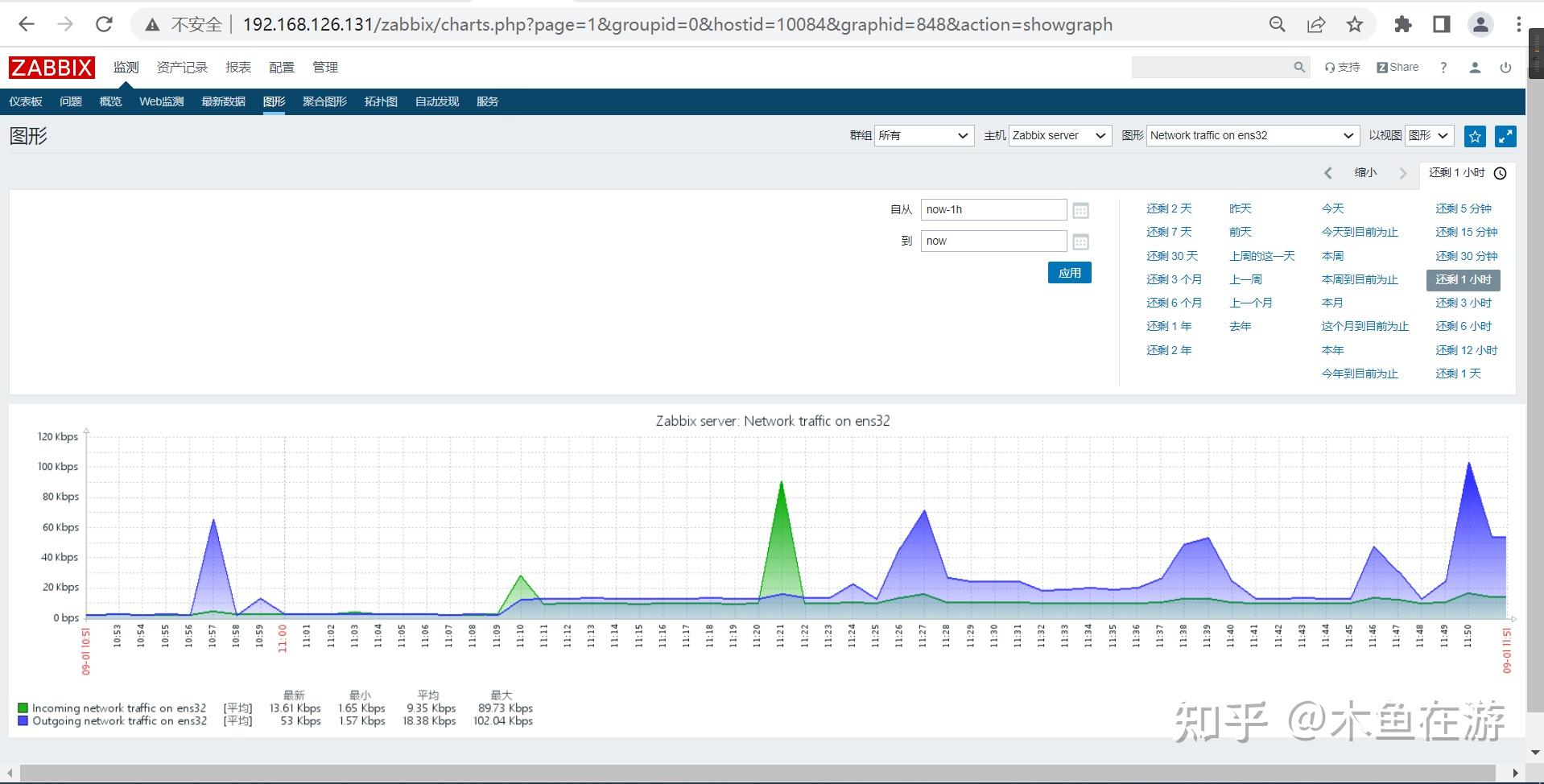This screenshot has width=1544, height=784.
Task: Select the 还剩 2 天 time range
Action: pos(1169,208)
